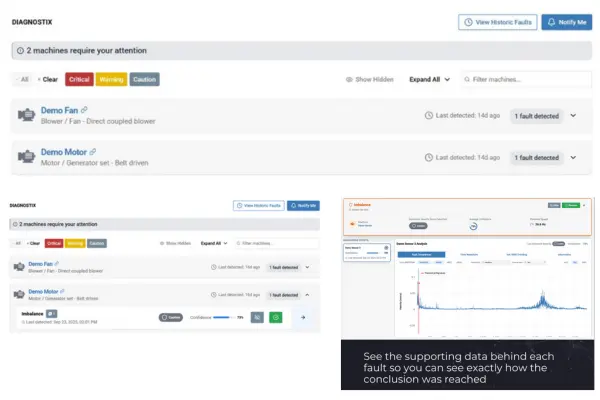Open Expand All dropdown in the small dashboard
600x400 pixels.
pos(214,243)
